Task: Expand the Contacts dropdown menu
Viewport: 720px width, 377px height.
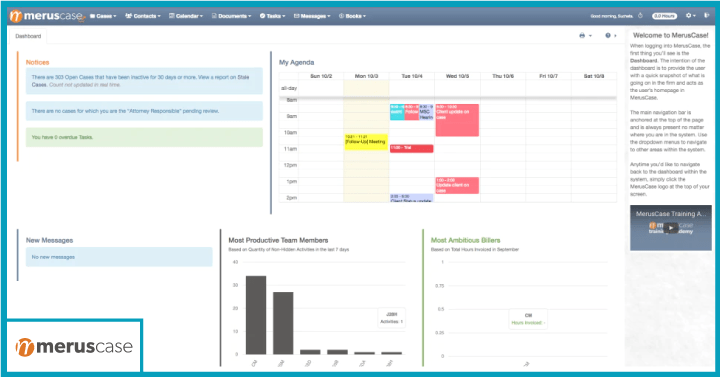Action: click(143, 16)
